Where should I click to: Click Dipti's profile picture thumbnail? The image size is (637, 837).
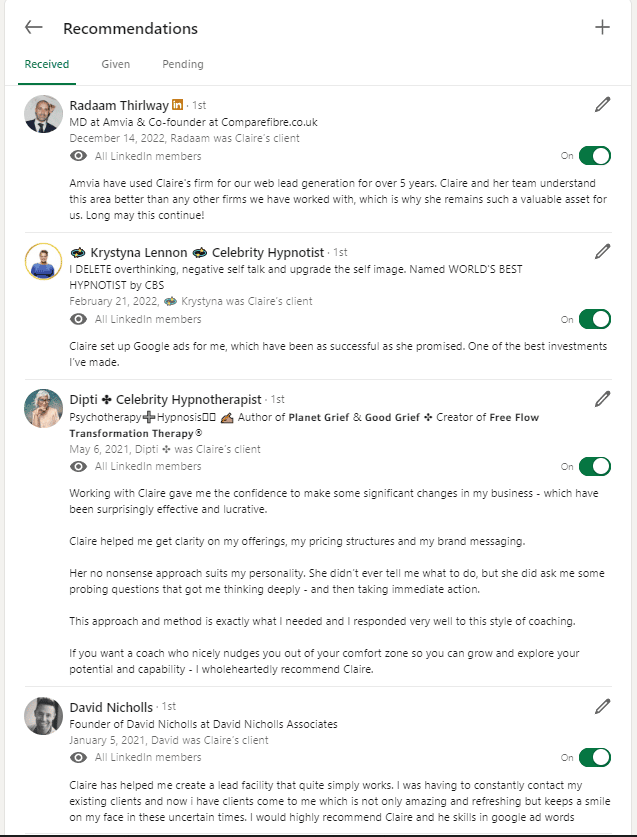(x=43, y=409)
